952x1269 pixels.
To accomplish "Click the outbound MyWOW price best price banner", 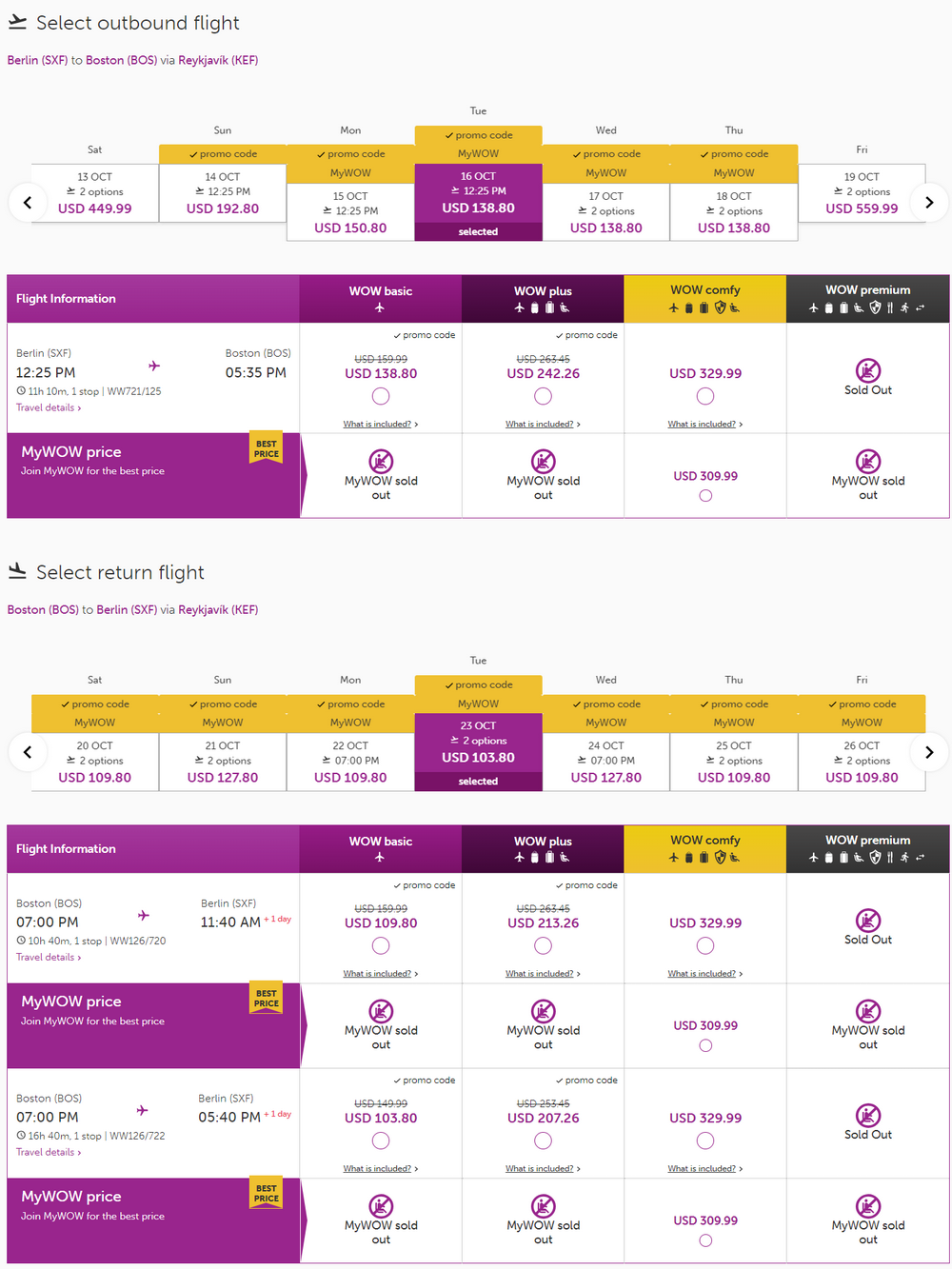I will coord(154,475).
